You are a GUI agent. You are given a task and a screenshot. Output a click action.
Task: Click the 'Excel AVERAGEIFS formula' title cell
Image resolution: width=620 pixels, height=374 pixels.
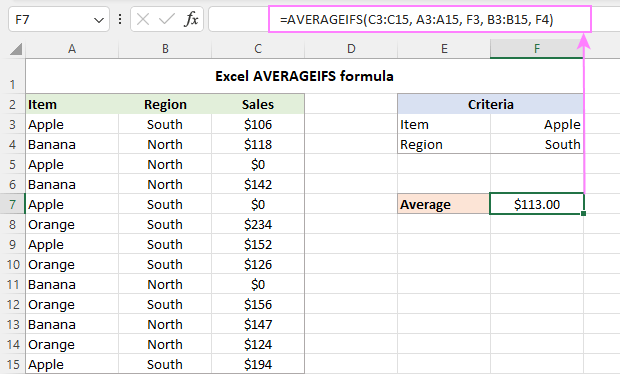point(304,76)
